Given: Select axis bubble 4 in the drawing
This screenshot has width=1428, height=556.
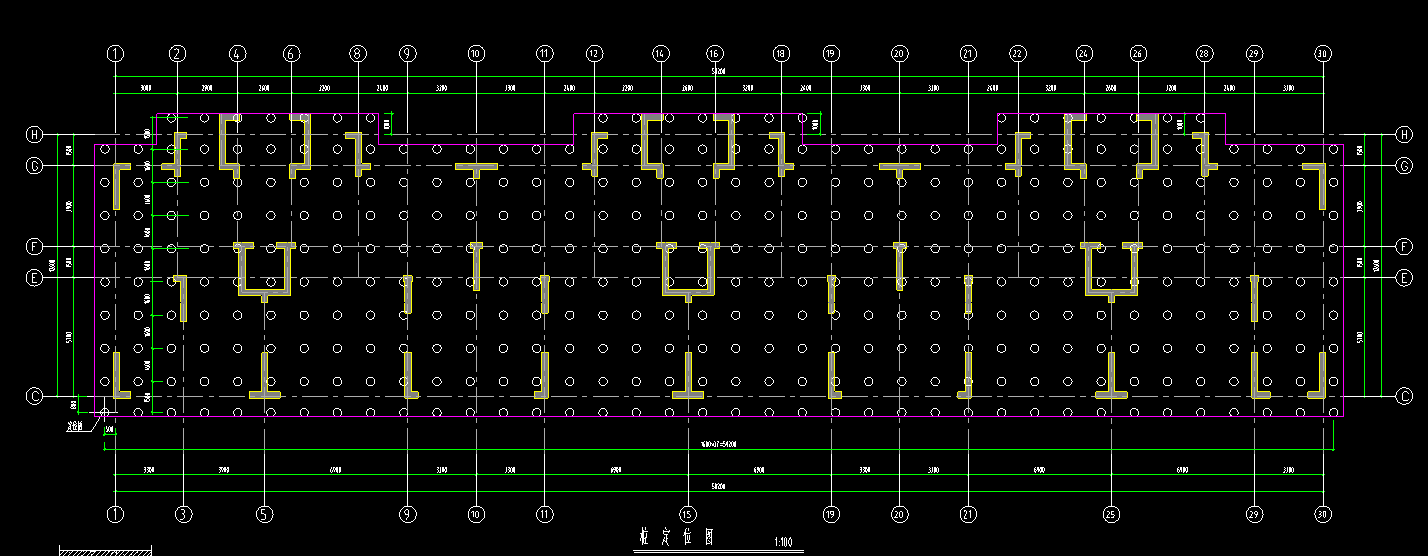Looking at the screenshot, I should pos(237,53).
